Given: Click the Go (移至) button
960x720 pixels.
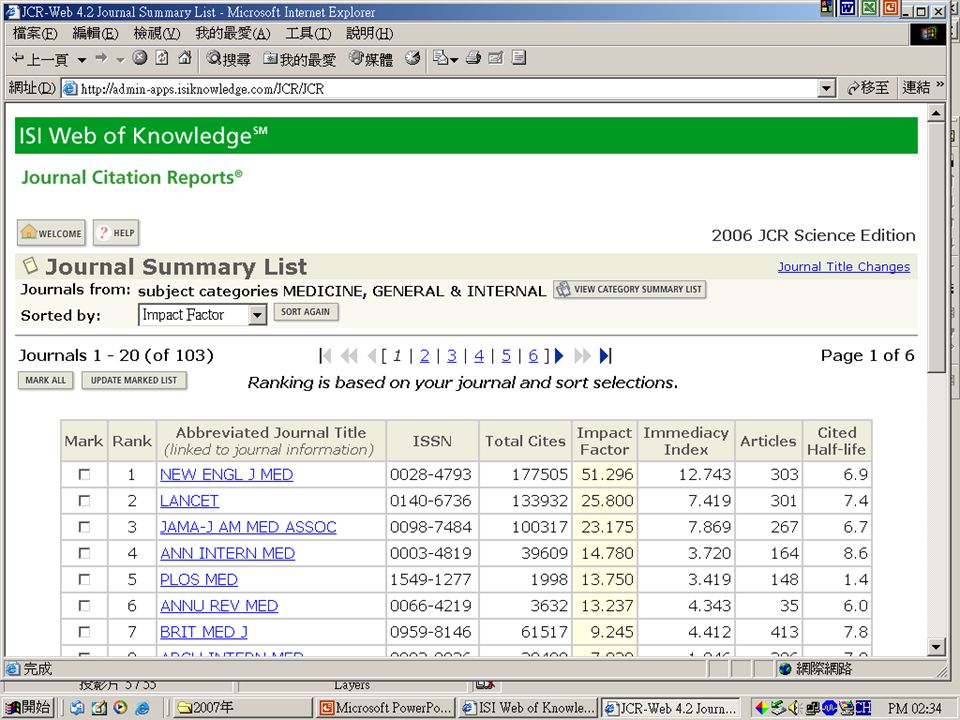Looking at the screenshot, I should coord(868,88).
